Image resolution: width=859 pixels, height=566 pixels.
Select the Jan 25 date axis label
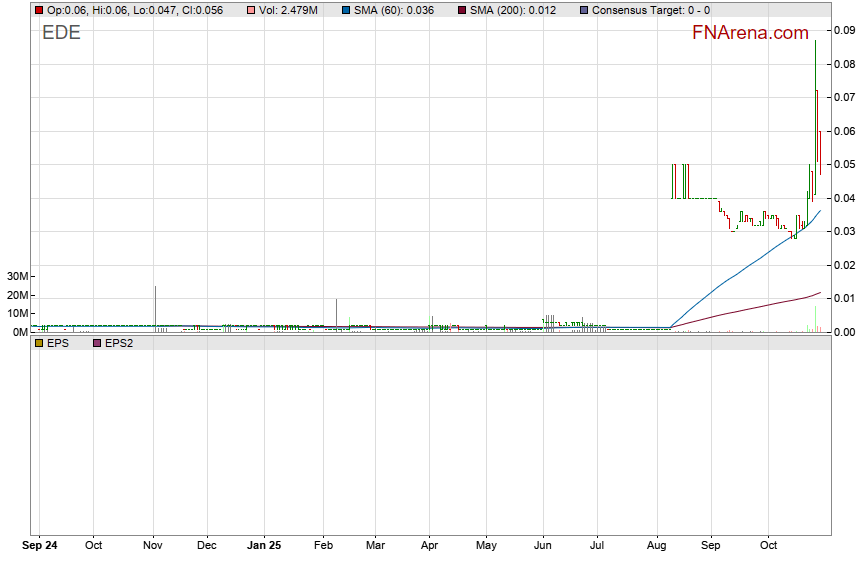click(264, 547)
